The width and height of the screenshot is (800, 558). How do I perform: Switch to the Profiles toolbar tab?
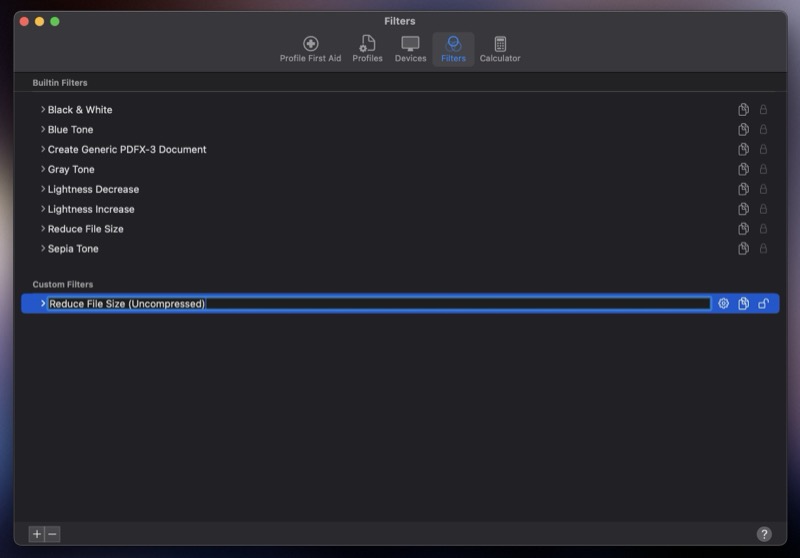pos(367,49)
